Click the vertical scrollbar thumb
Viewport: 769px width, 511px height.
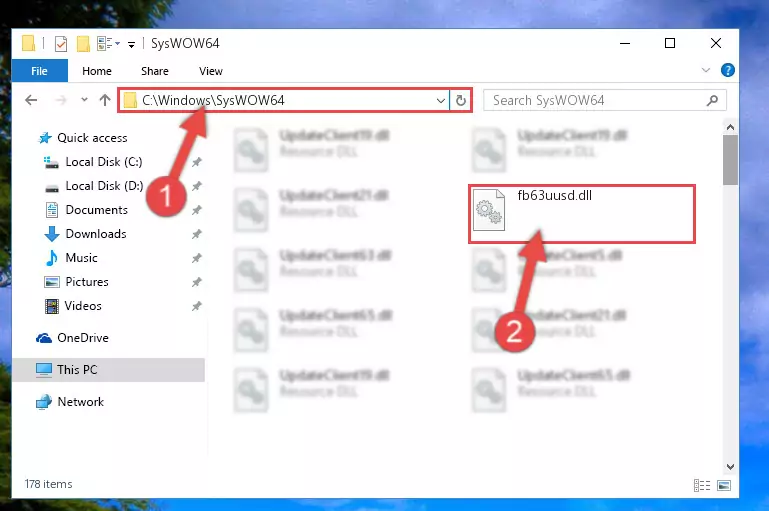[730, 160]
